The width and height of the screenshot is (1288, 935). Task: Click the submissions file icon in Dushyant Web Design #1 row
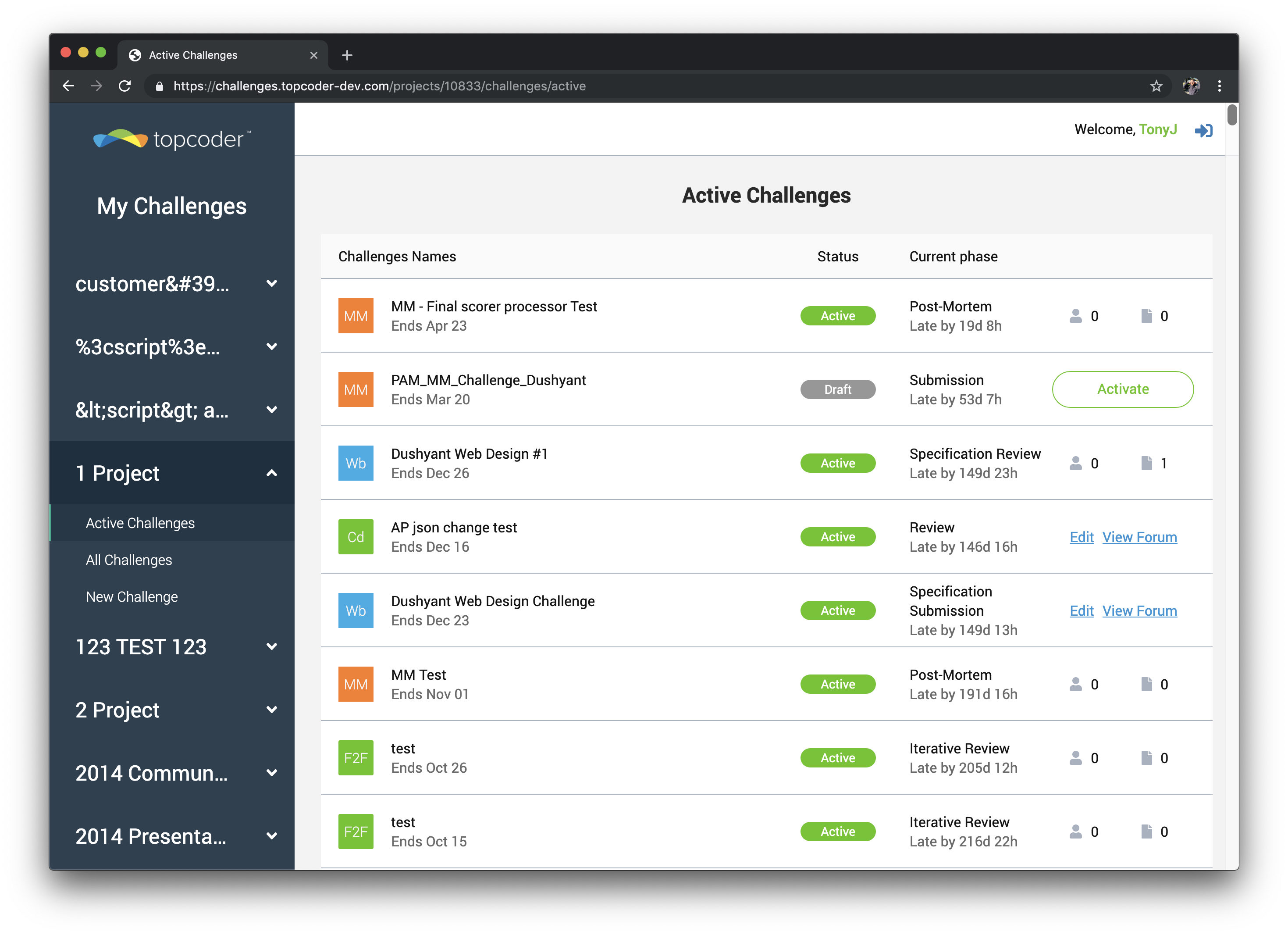(1146, 463)
